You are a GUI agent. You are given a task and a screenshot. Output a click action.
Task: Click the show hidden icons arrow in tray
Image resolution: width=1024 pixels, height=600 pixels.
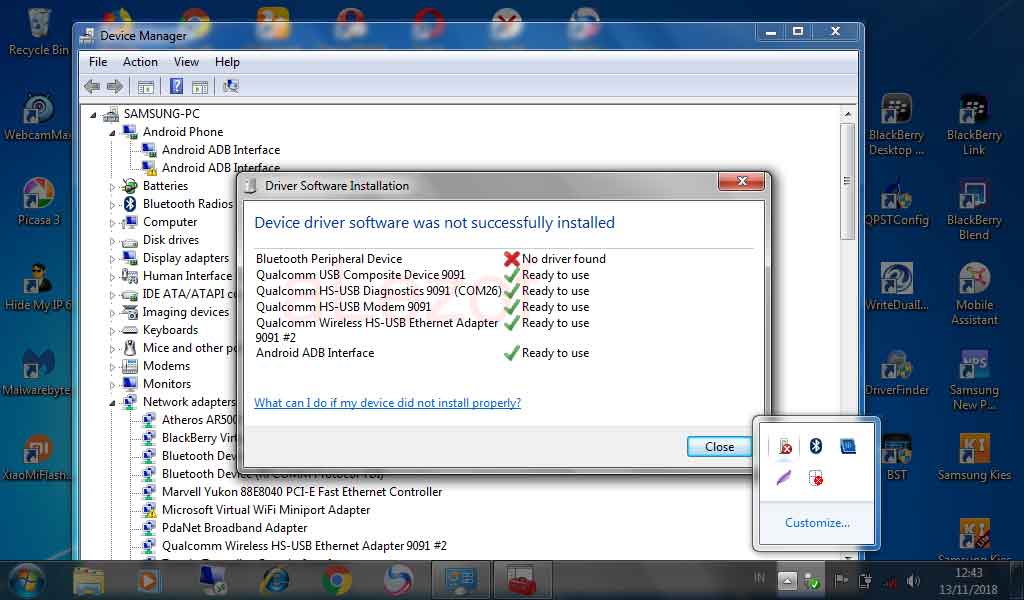pyautogui.click(x=787, y=580)
